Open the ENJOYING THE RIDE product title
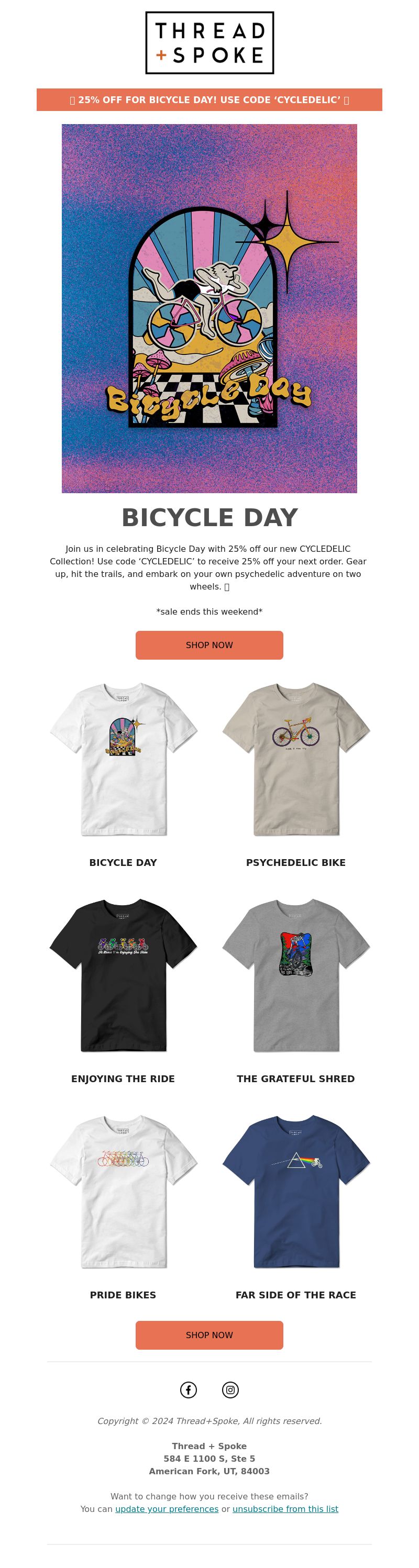This screenshot has width=419, height=1568. (x=123, y=1078)
